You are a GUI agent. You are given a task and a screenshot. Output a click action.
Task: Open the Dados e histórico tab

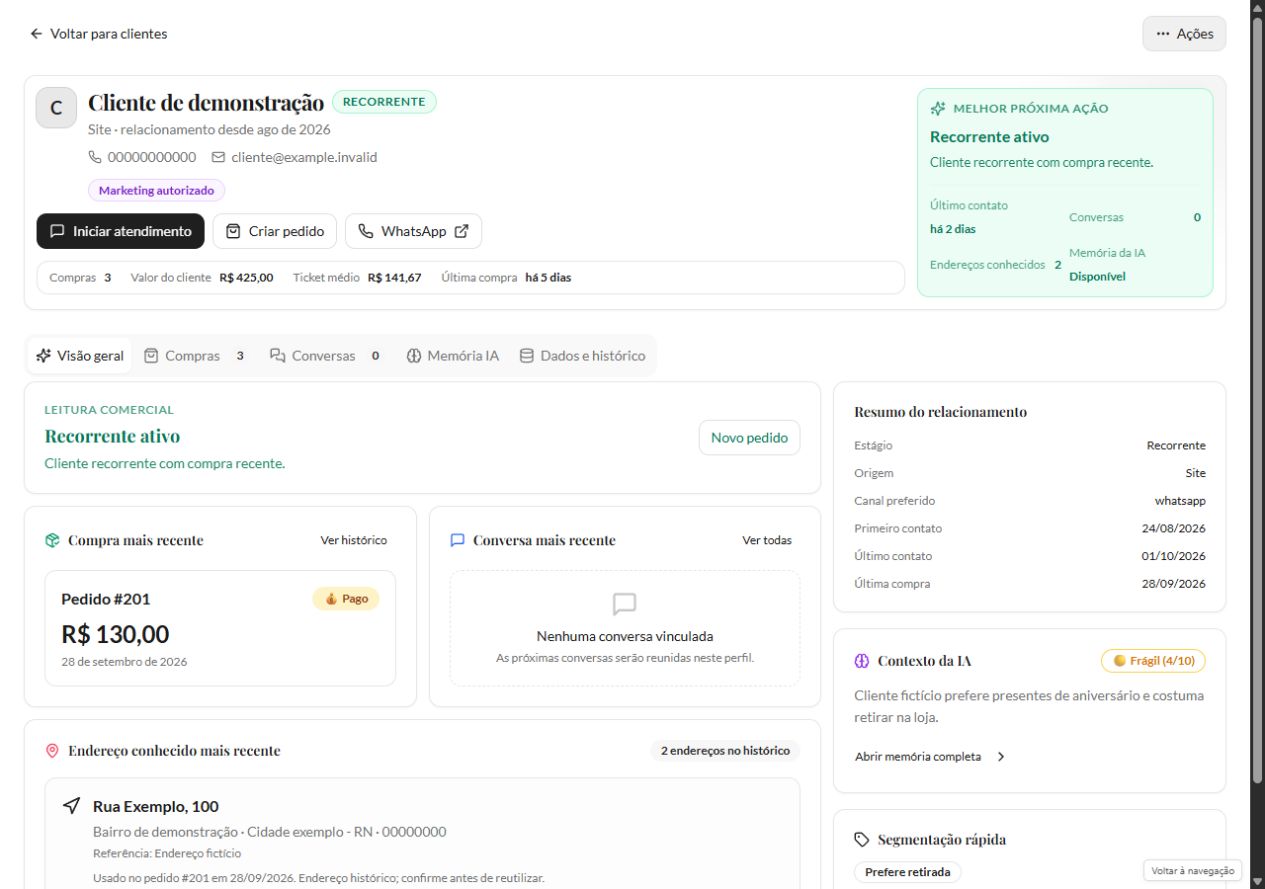pyautogui.click(x=582, y=355)
